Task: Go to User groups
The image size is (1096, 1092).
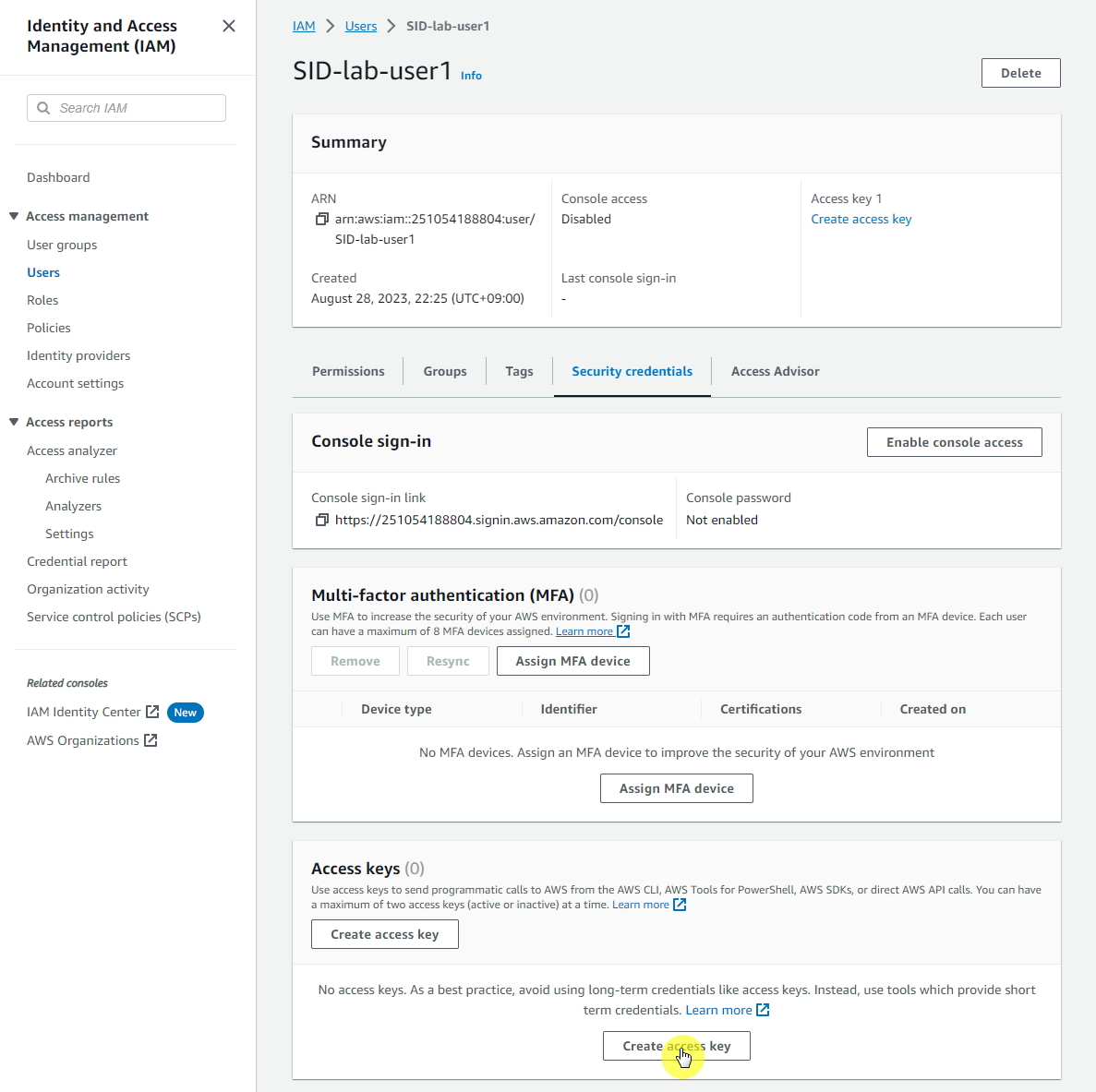Action: coord(62,246)
